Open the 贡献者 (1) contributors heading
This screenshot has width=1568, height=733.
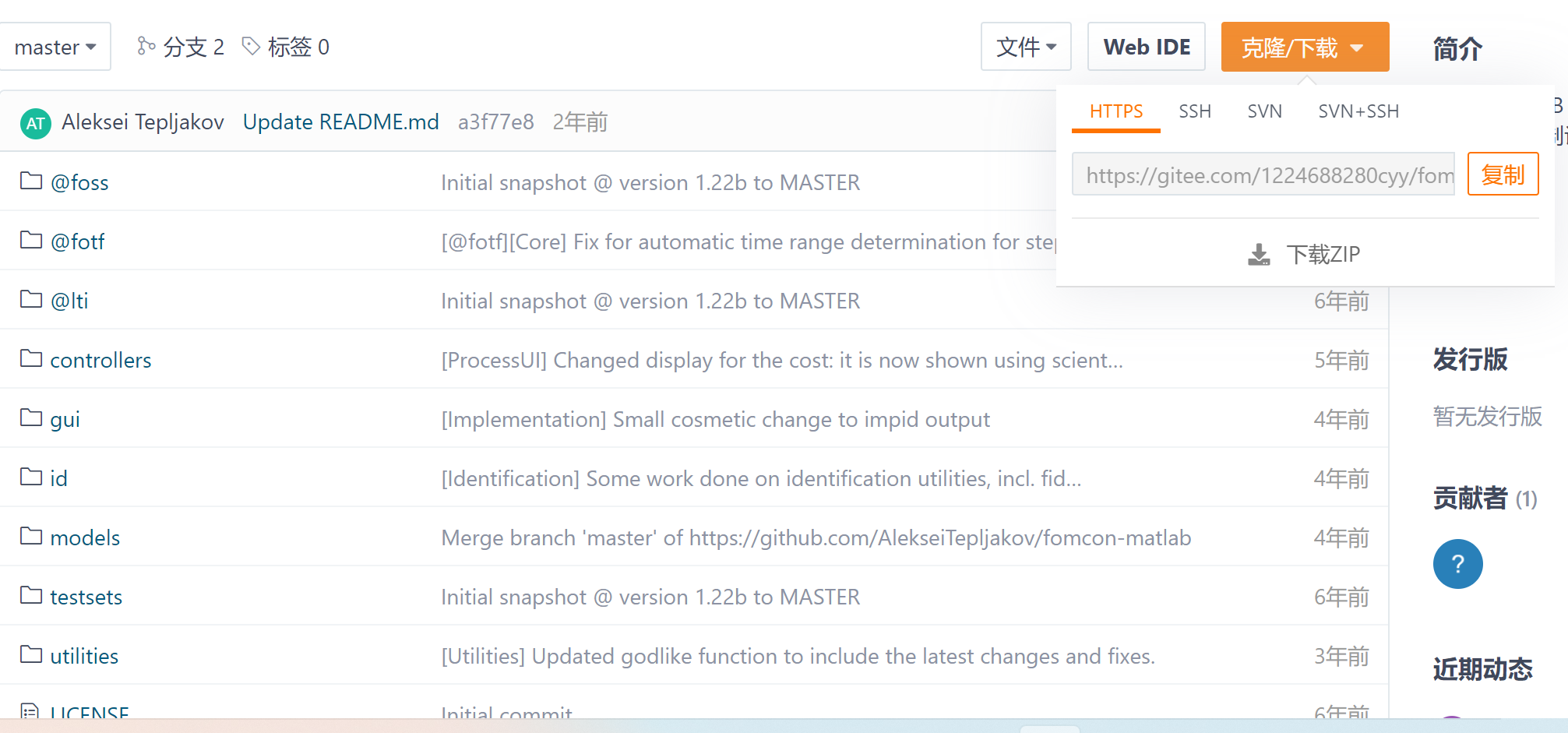pos(1485,499)
